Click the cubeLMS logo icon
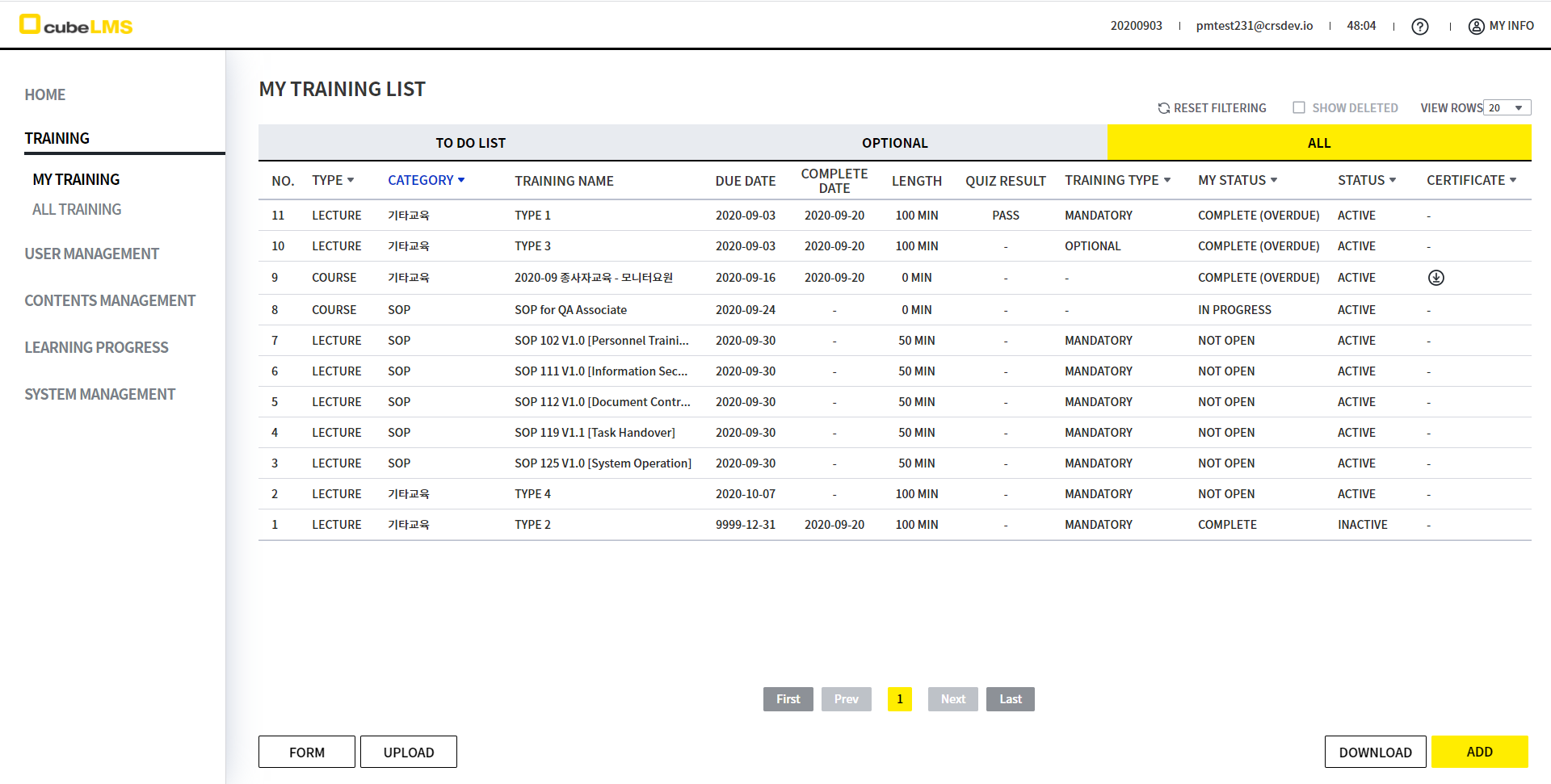The height and width of the screenshot is (784, 1551). 30,24
